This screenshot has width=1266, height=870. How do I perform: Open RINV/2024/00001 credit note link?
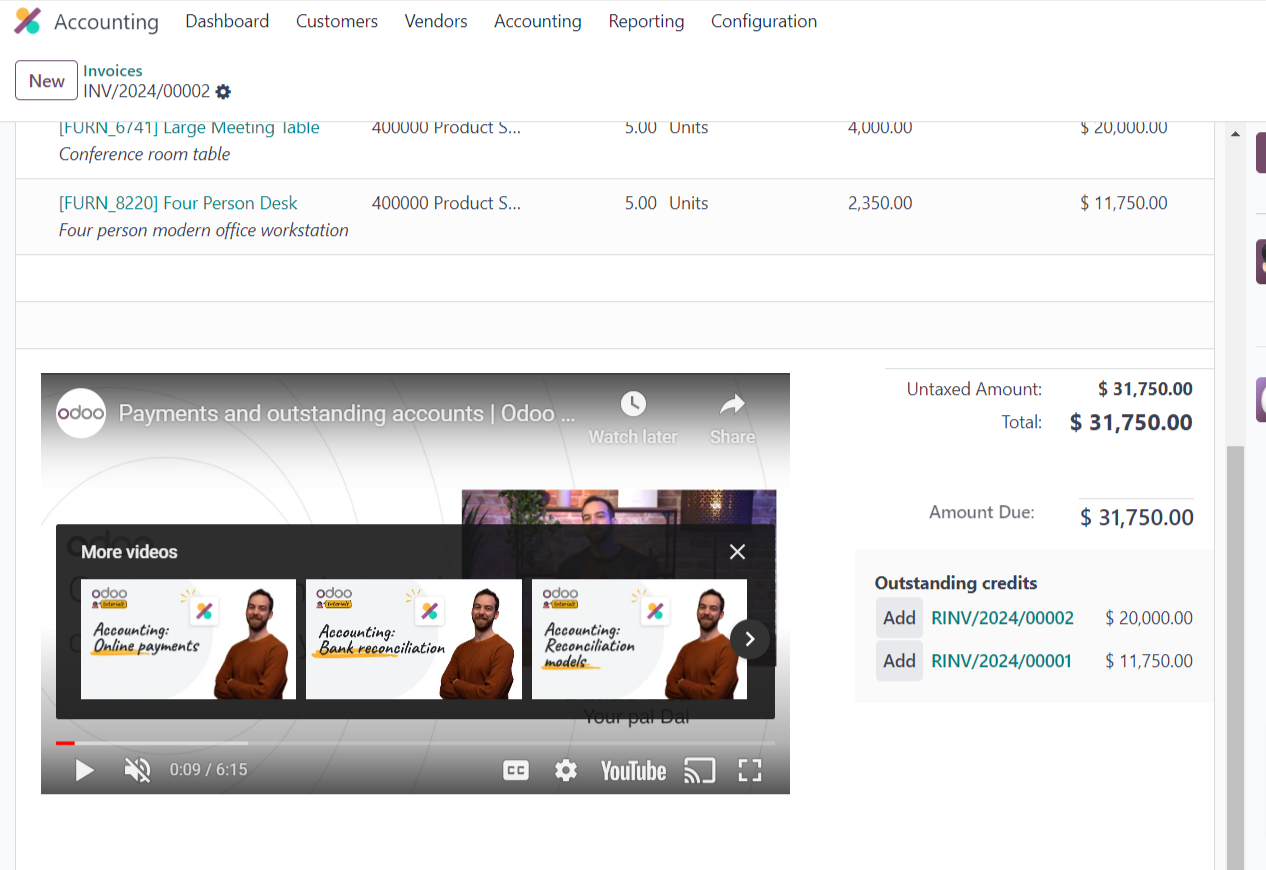(x=1001, y=661)
